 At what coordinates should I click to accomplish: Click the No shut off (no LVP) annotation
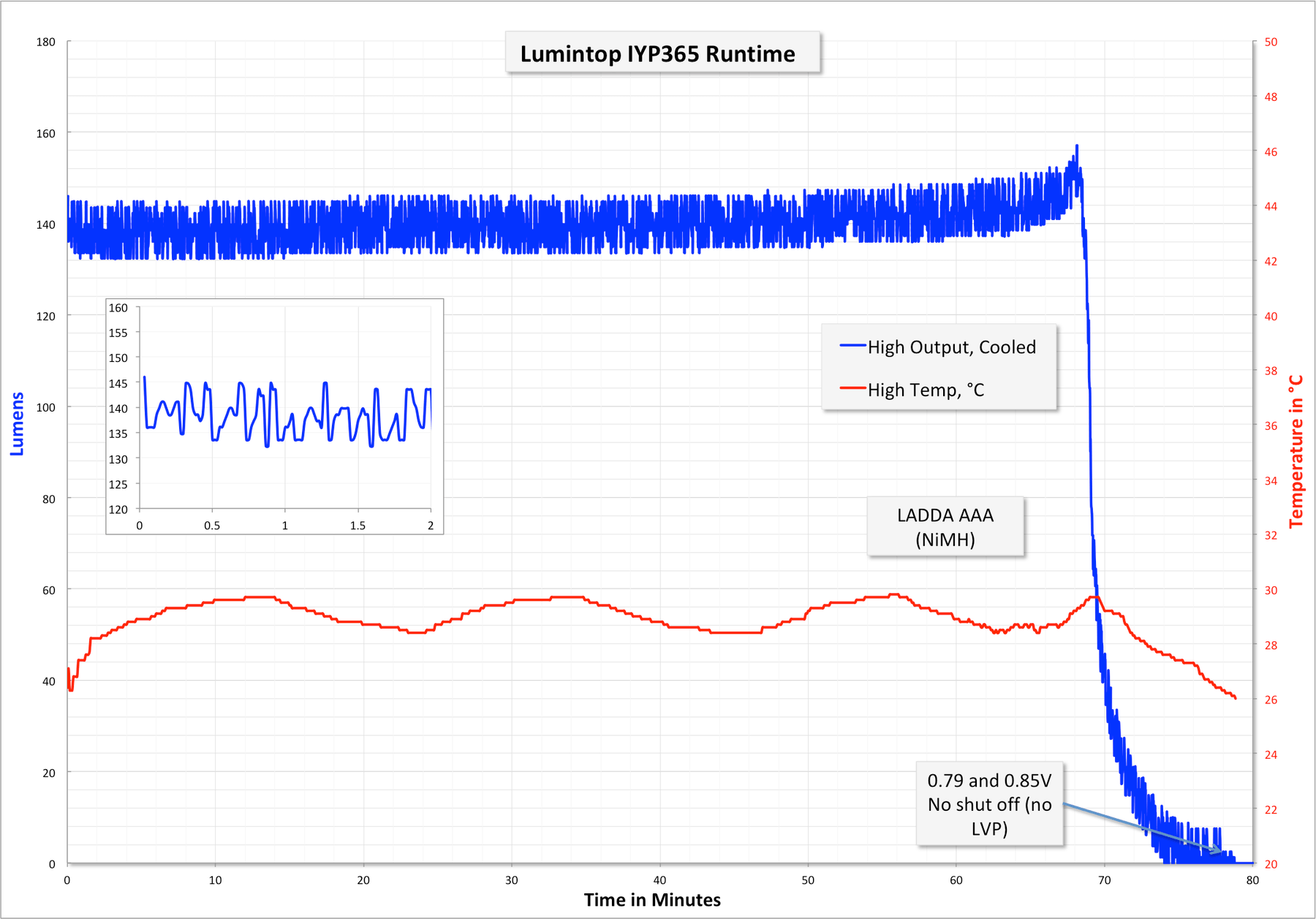pyautogui.click(x=989, y=804)
